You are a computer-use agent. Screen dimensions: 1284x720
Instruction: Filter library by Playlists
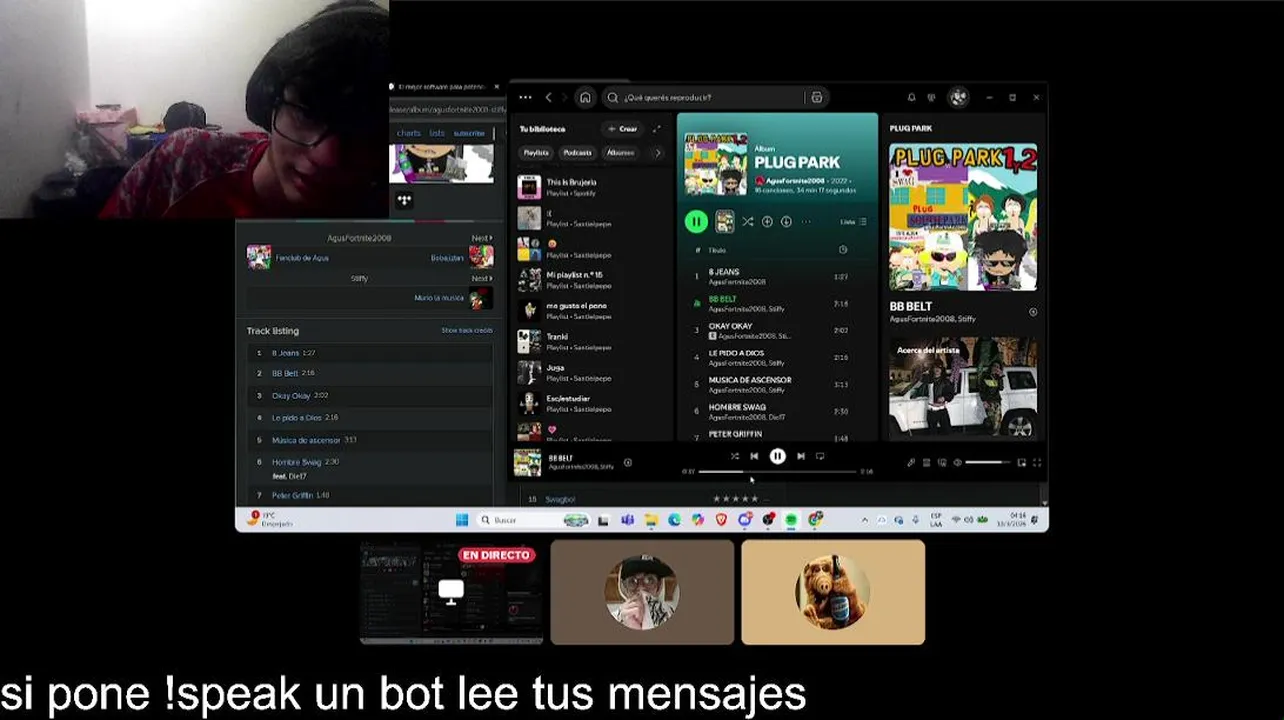pos(536,153)
